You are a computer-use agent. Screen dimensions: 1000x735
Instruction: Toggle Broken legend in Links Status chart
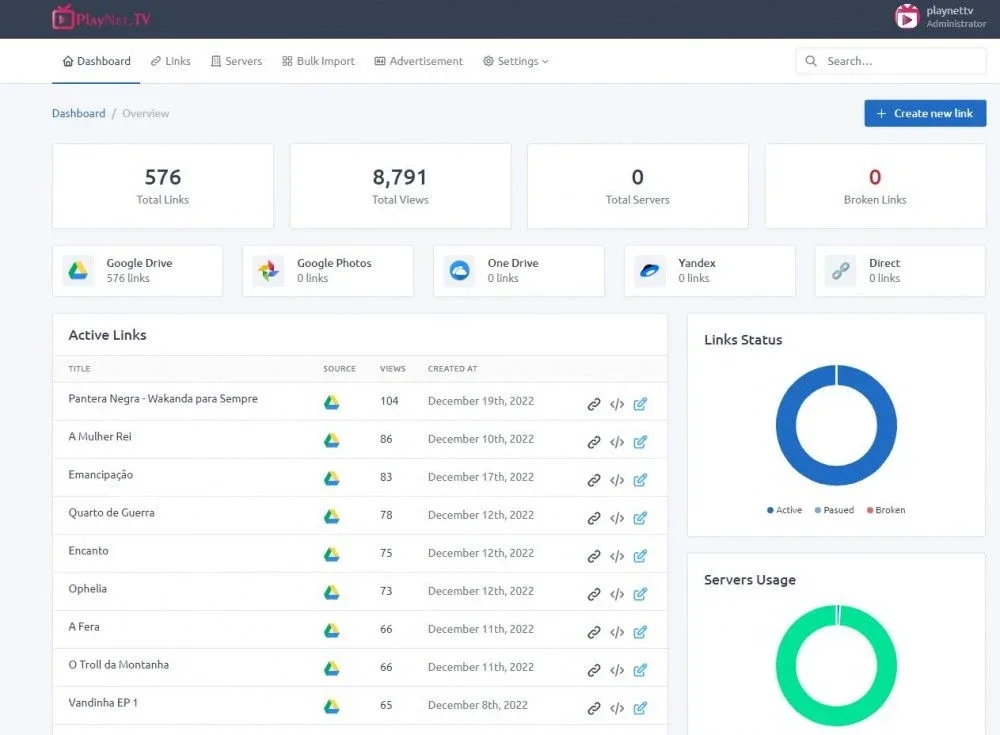coord(886,510)
